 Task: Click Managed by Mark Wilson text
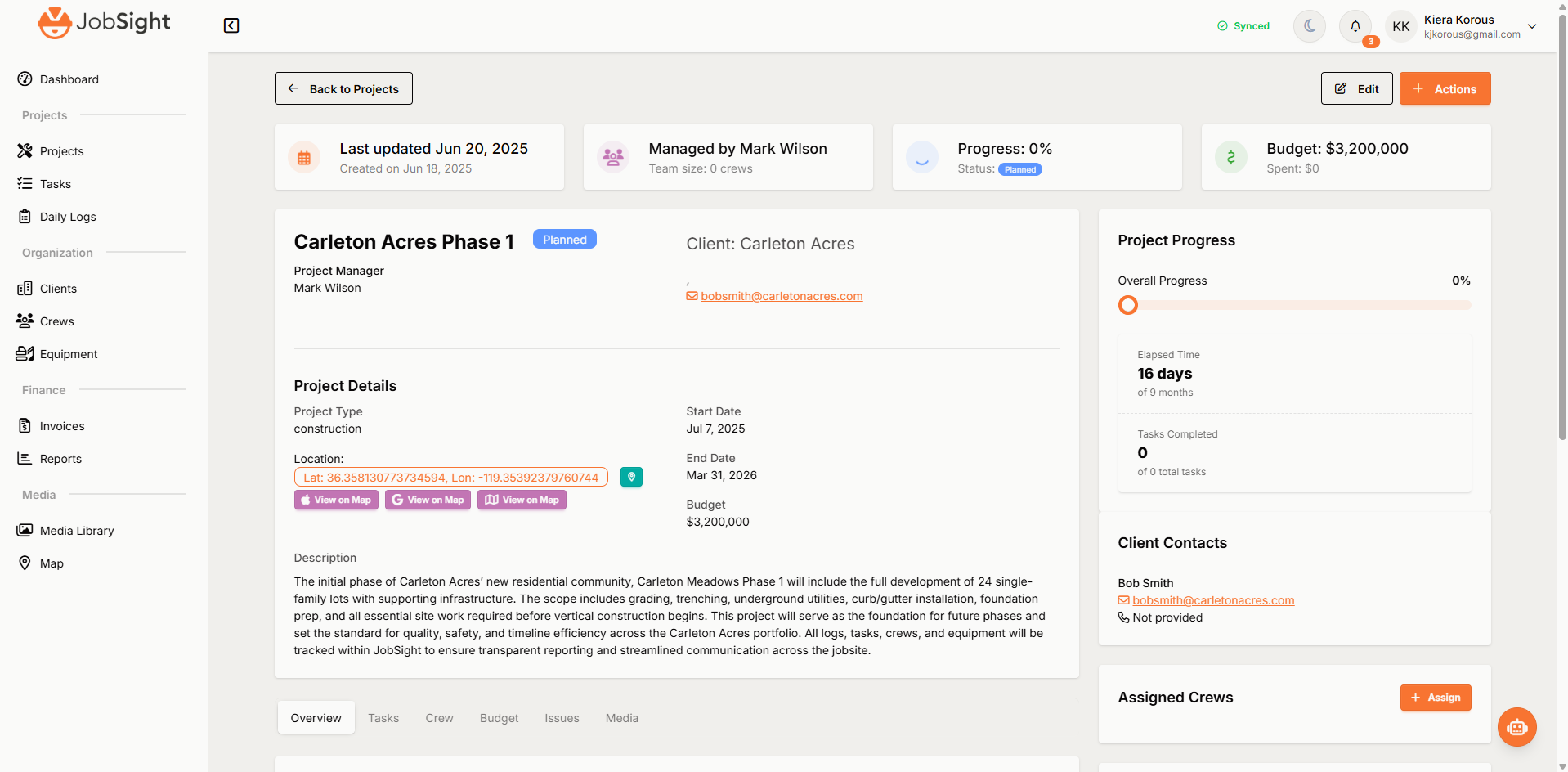click(738, 149)
